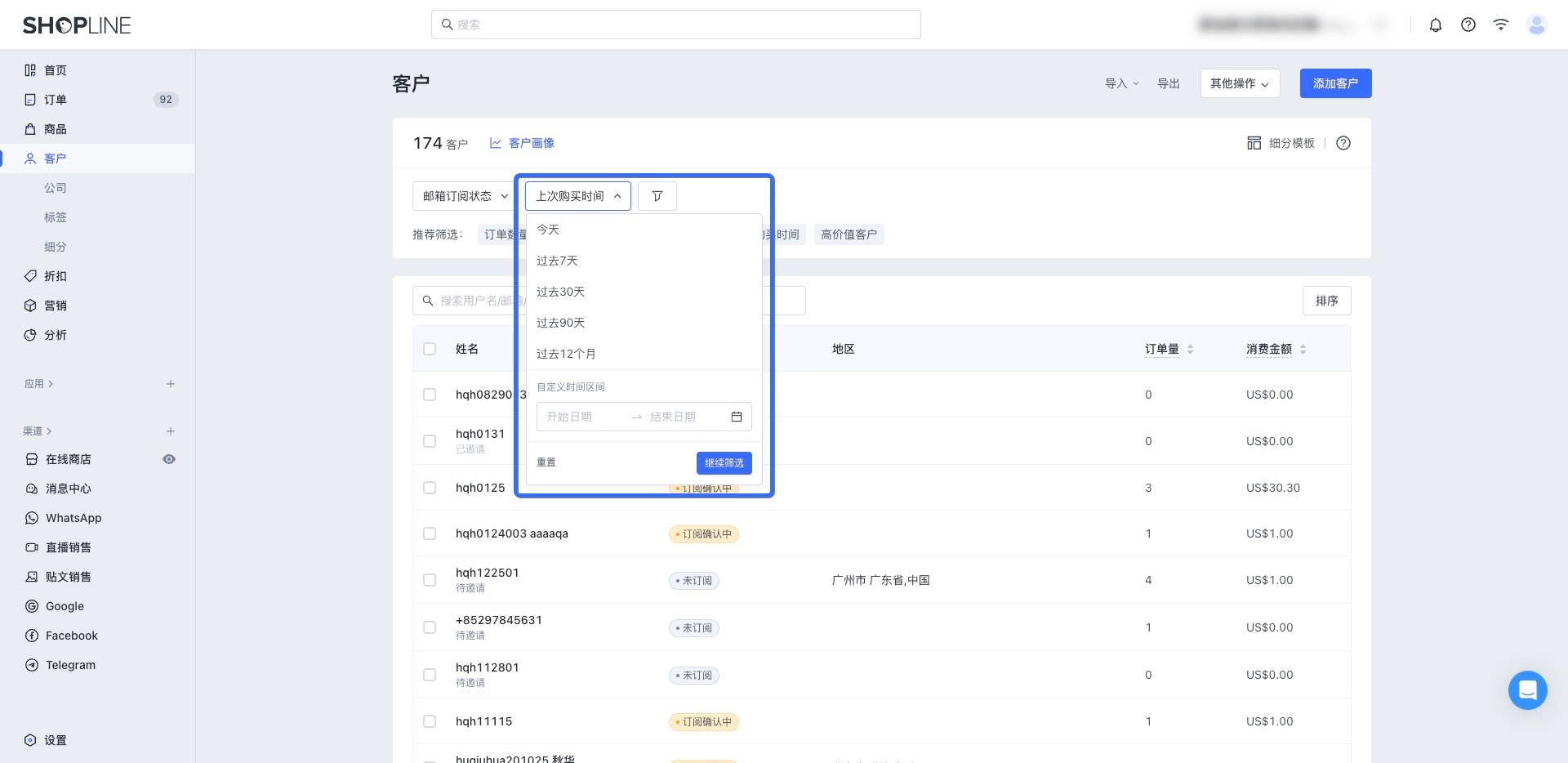The width and height of the screenshot is (1568, 763).
Task: Go to 订单 in the sidebar
Action: (x=56, y=100)
